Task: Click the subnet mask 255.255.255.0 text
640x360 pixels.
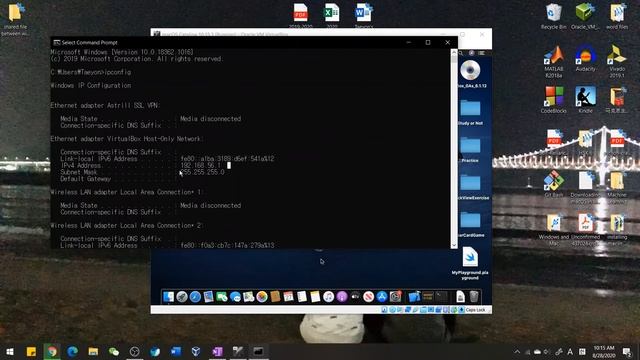Action: point(202,172)
